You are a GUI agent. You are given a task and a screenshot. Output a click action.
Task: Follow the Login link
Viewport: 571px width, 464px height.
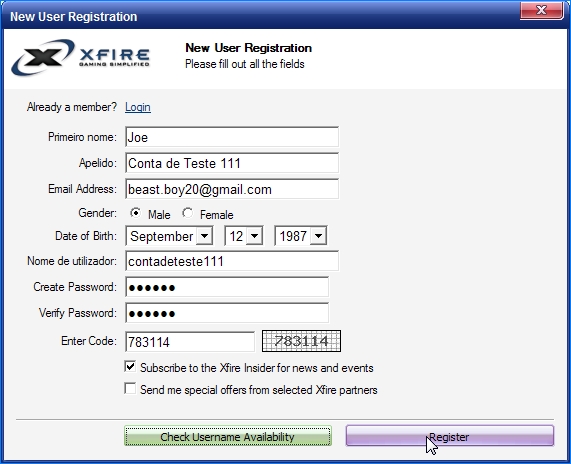click(x=138, y=107)
